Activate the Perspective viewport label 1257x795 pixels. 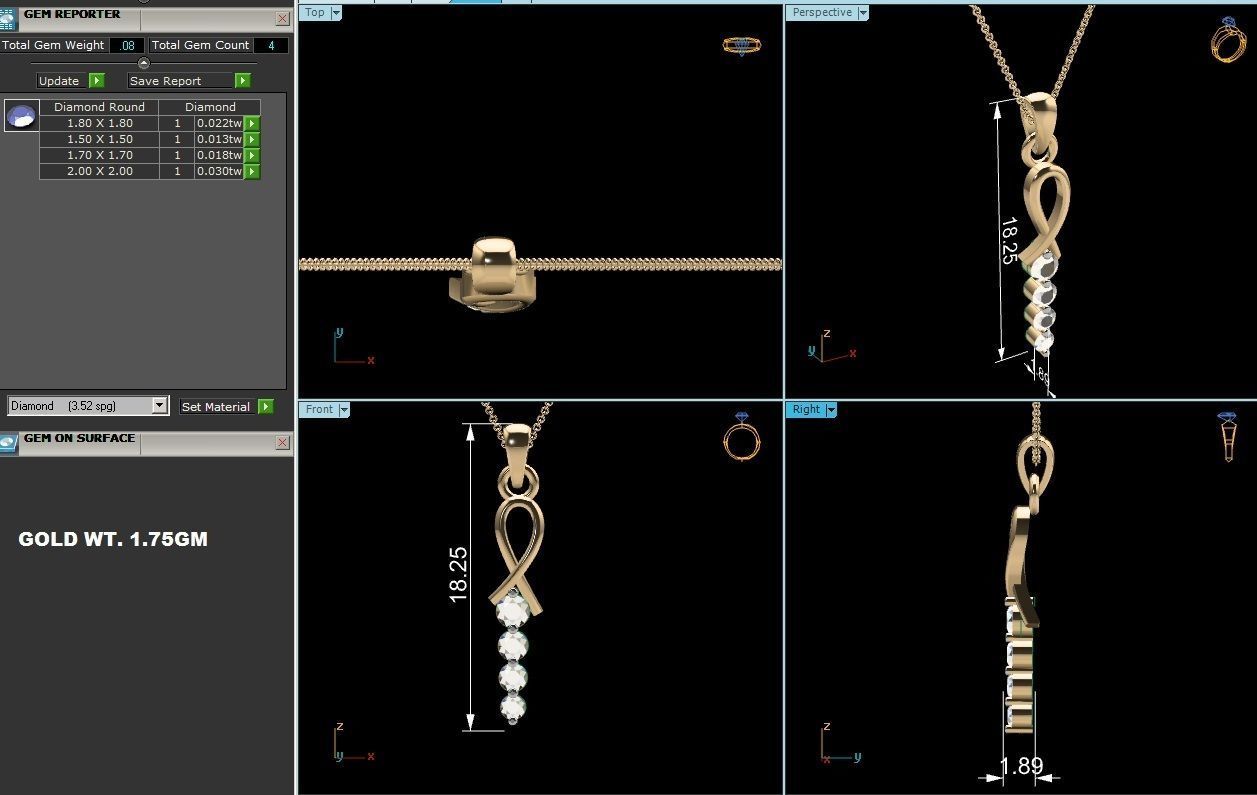tap(822, 13)
